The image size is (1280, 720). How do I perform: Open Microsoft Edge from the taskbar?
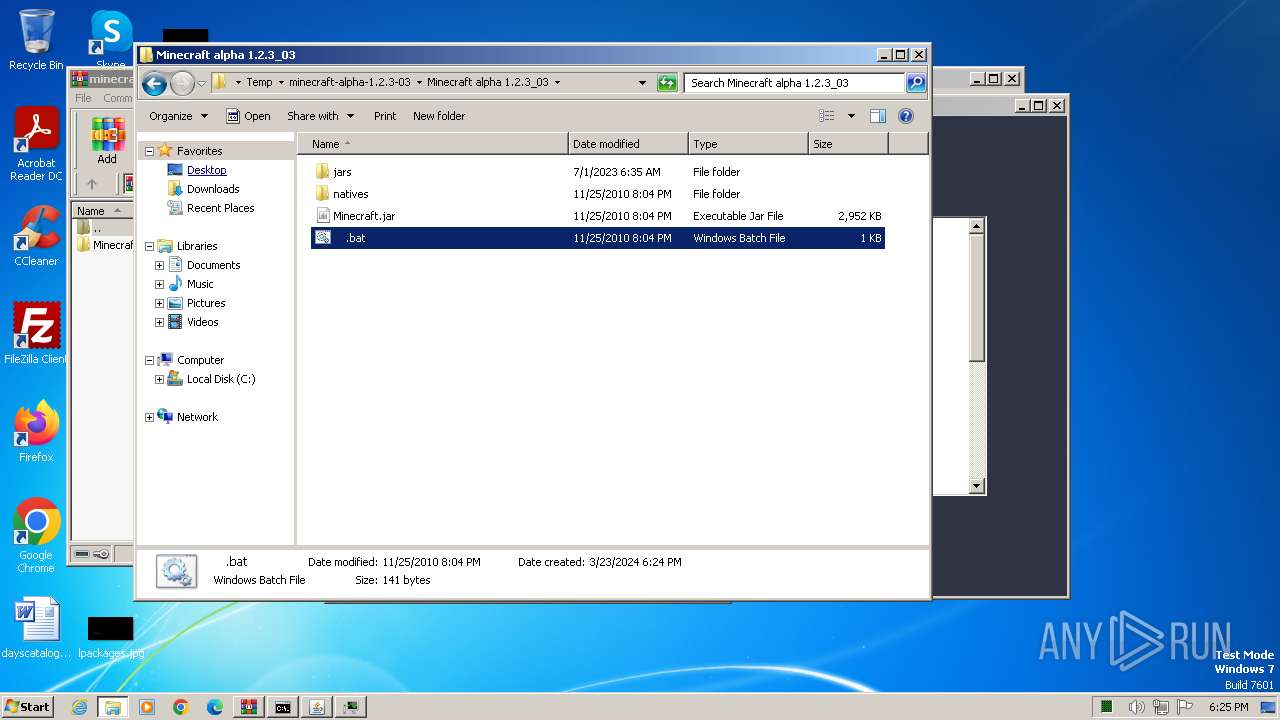point(215,707)
